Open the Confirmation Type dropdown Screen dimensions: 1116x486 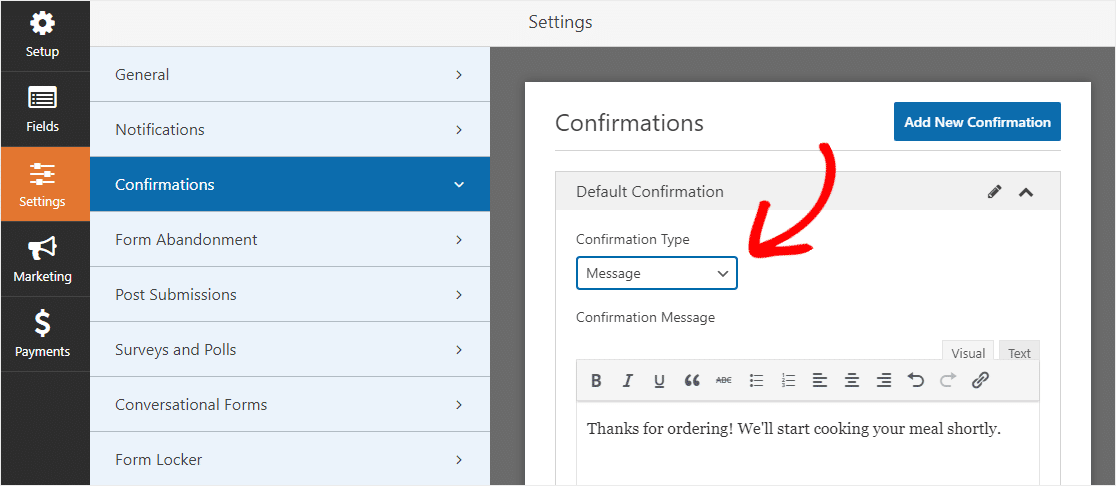tap(656, 273)
